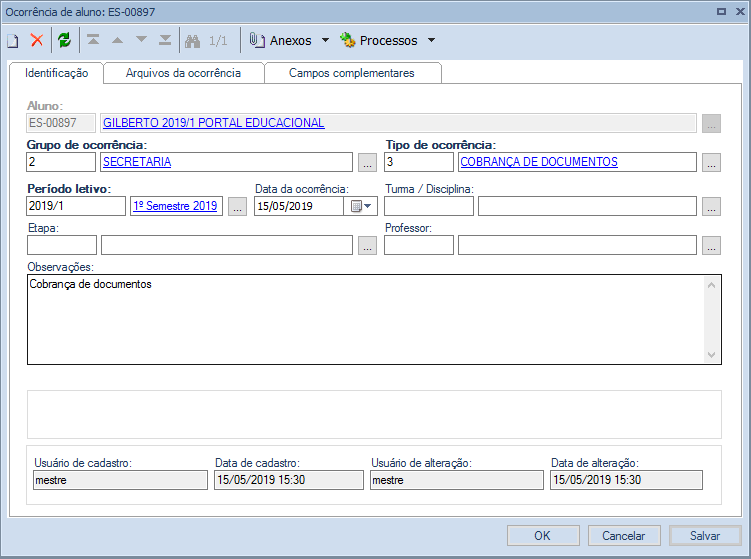Screen dimensions: 751x559
Task: Click the New record icon
Action: tap(13, 41)
